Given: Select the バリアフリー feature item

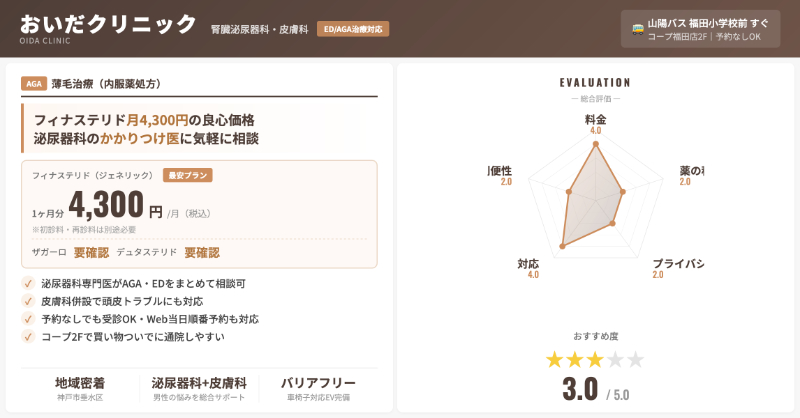Looking at the screenshot, I should pos(319,388).
